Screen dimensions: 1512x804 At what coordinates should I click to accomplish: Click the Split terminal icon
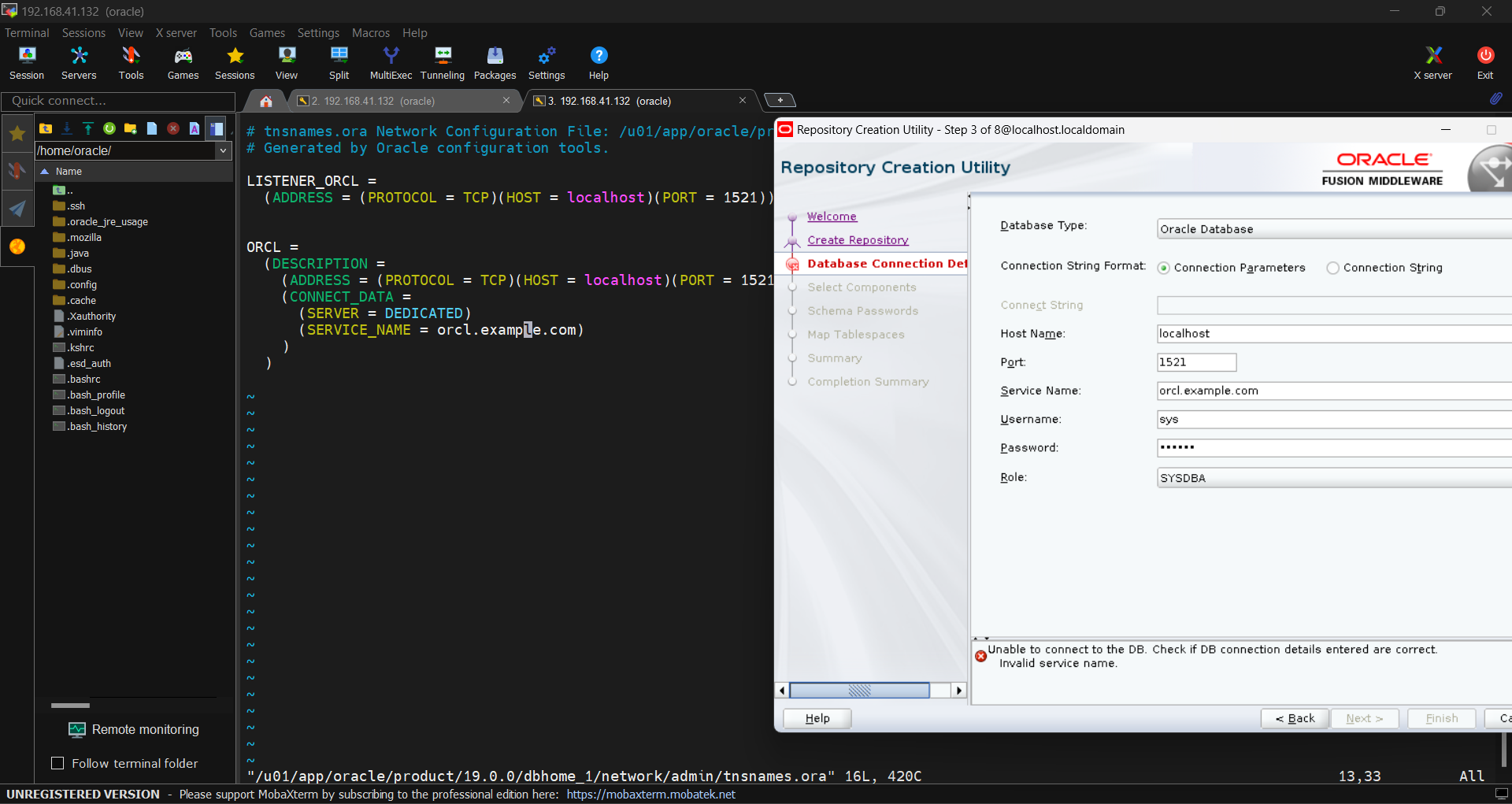coord(339,63)
